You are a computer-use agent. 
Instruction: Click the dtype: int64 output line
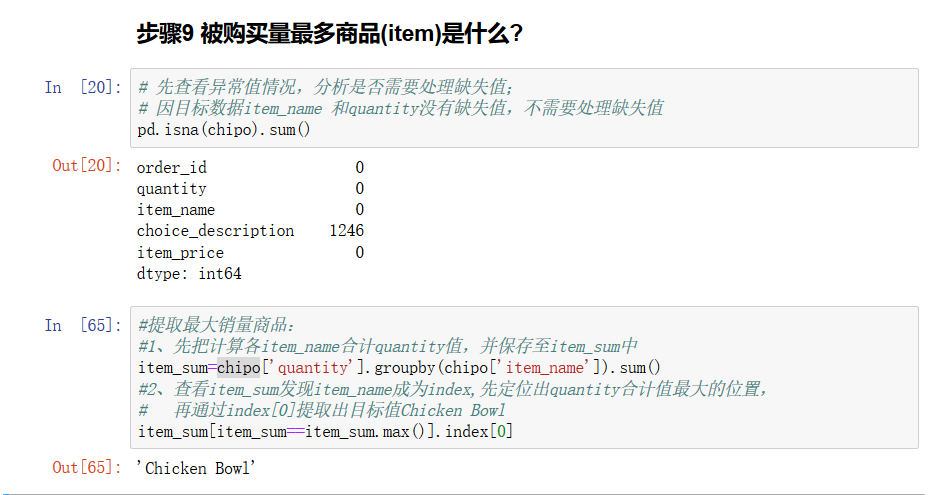tap(189, 274)
